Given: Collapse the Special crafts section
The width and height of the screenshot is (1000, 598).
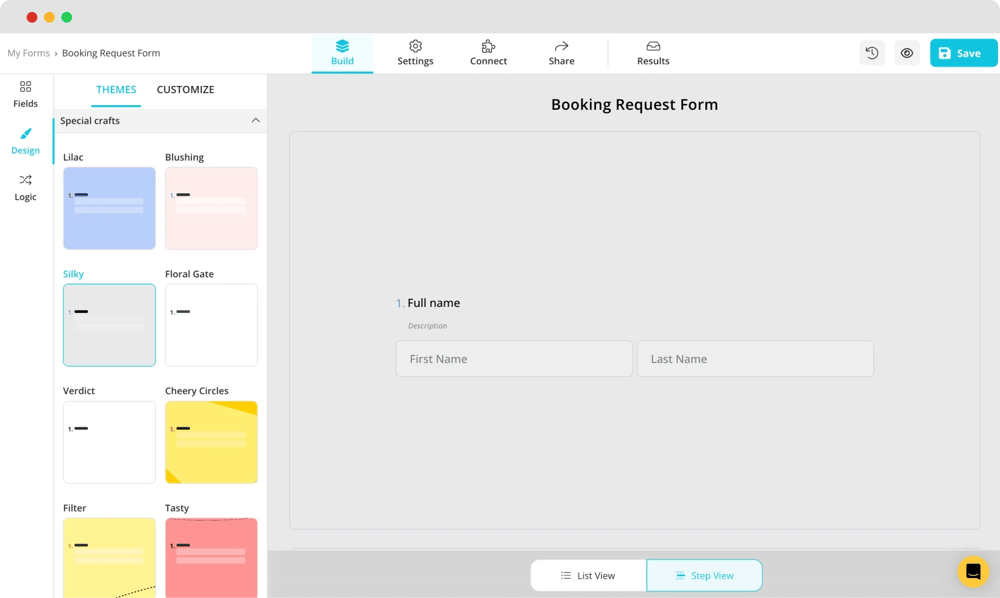Looking at the screenshot, I should [256, 120].
